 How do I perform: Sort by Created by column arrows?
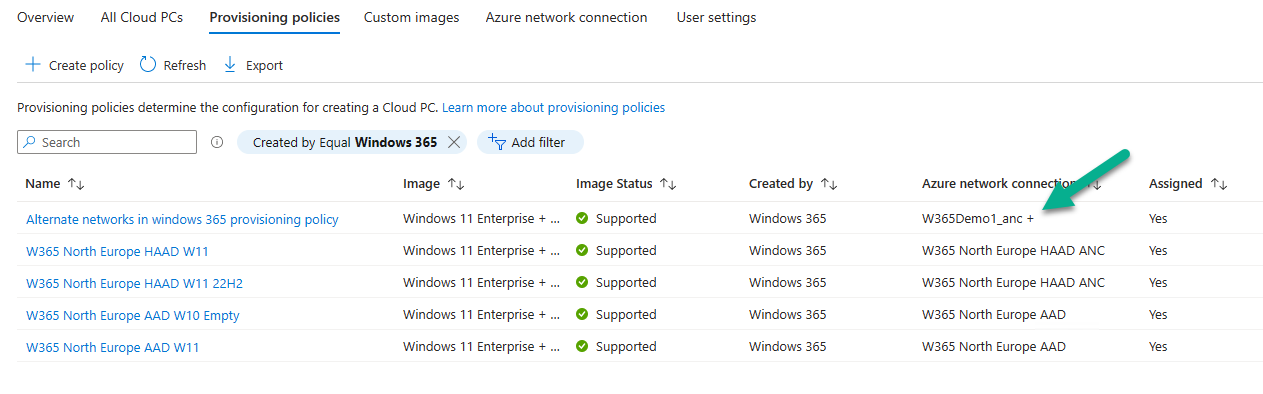[829, 184]
